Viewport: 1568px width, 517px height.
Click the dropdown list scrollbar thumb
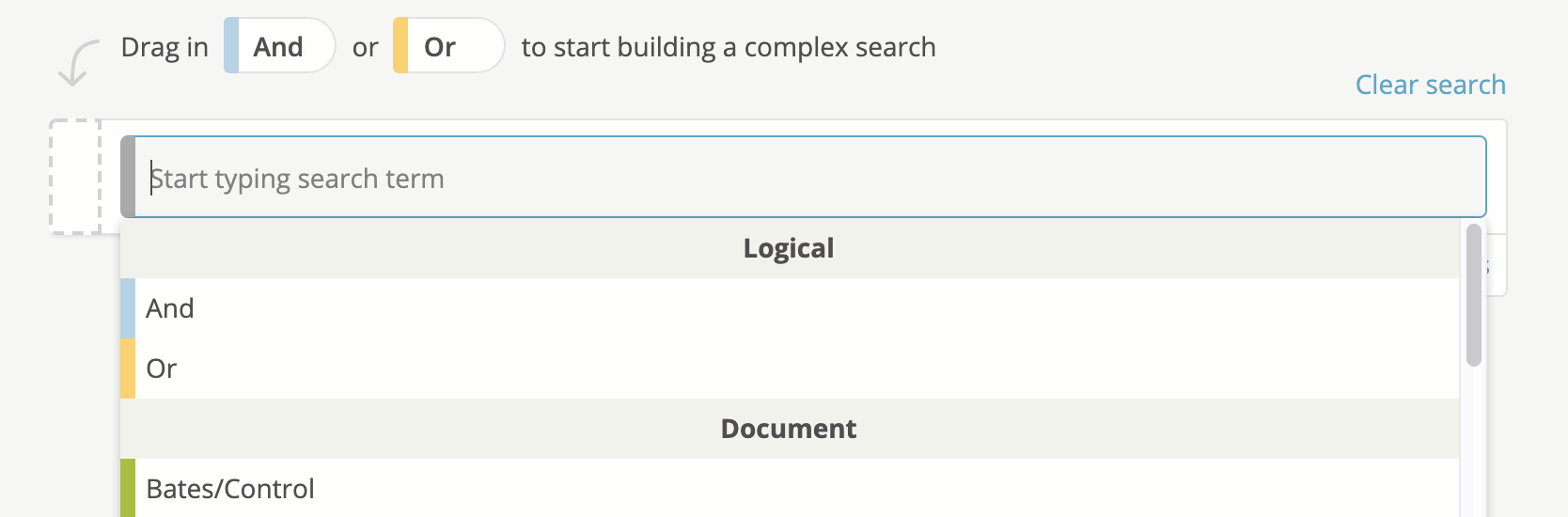pos(1474,294)
